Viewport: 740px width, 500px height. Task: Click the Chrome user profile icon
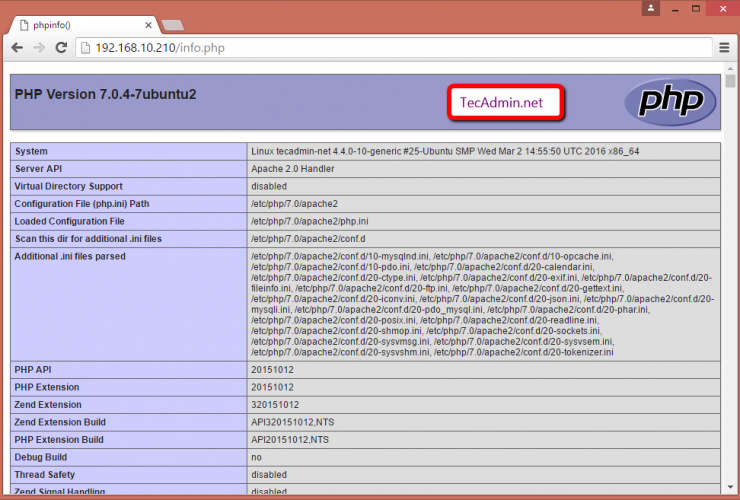[x=651, y=8]
